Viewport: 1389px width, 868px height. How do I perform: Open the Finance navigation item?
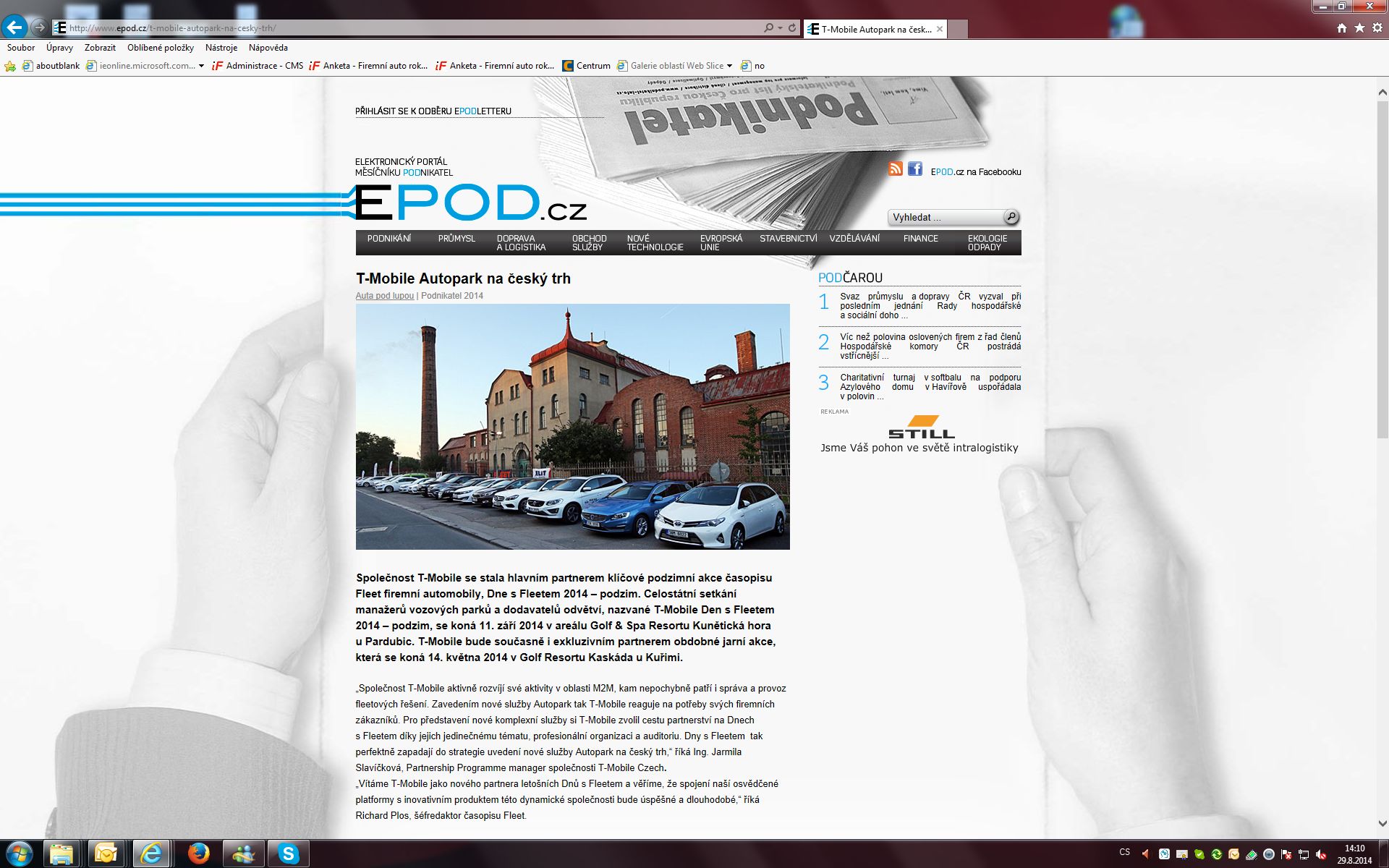pyautogui.click(x=921, y=239)
